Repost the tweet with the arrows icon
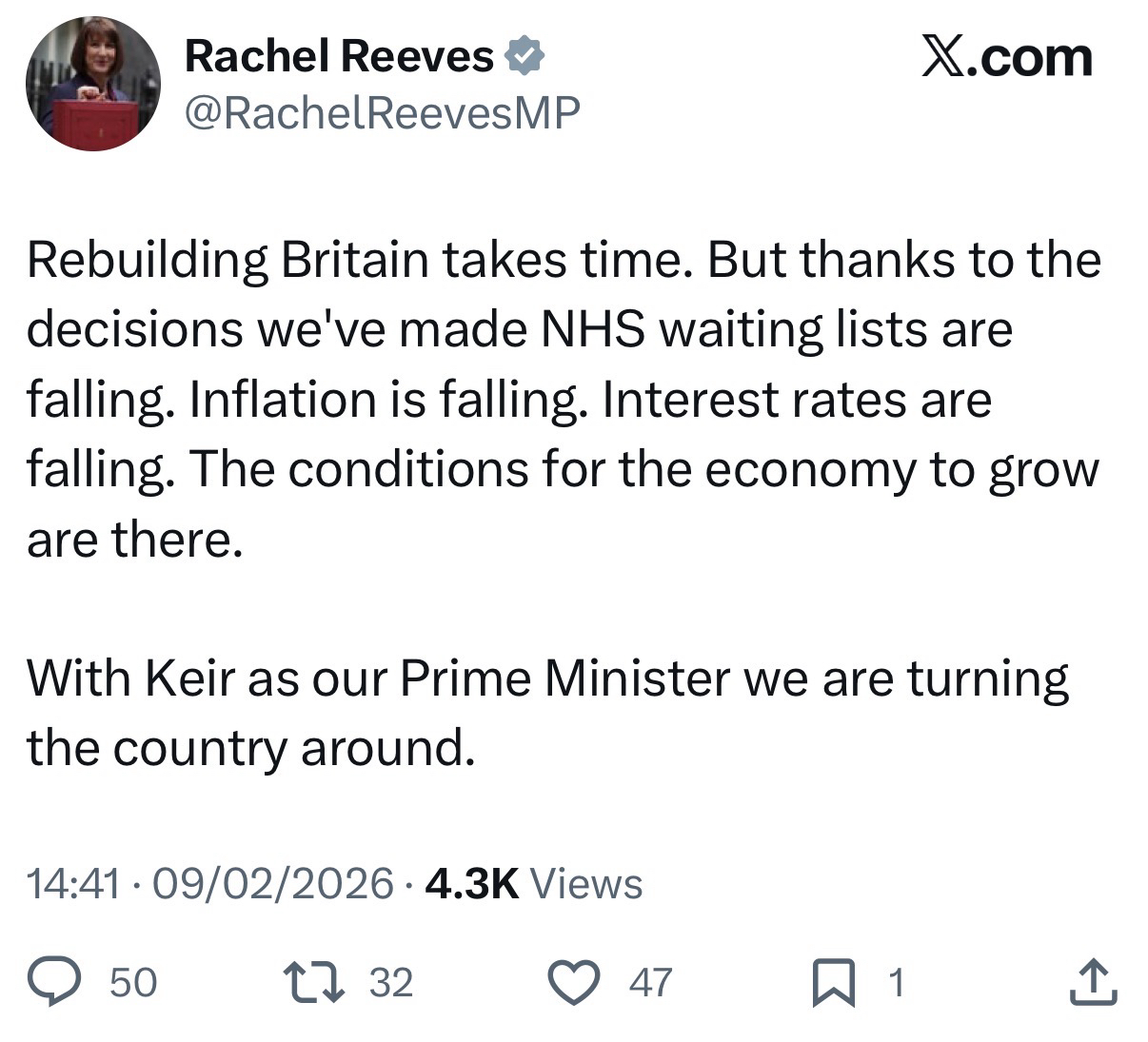The image size is (1148, 1042). 314,983
